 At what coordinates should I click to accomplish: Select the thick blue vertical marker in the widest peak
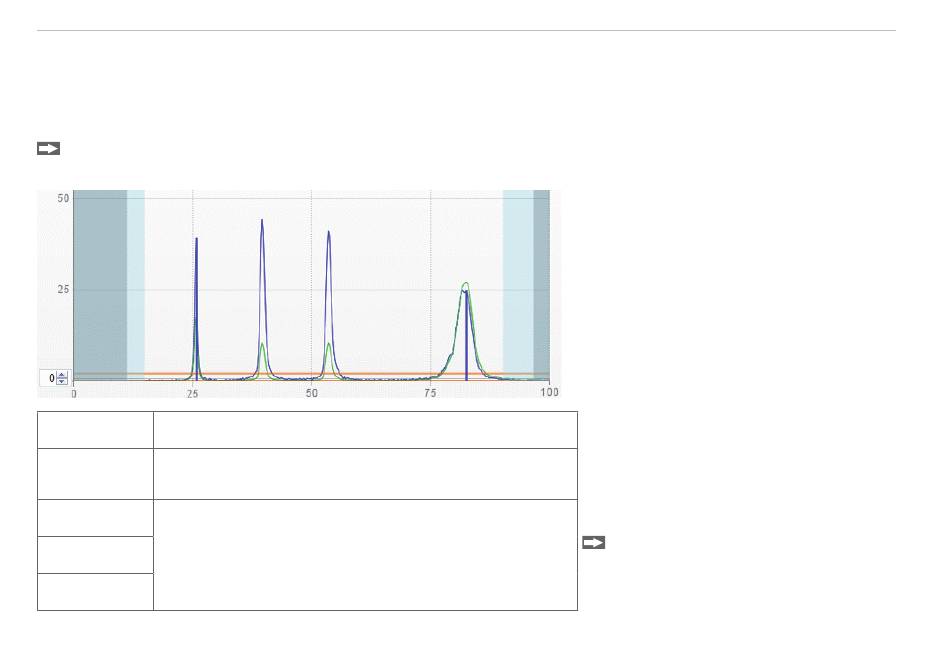pos(466,335)
